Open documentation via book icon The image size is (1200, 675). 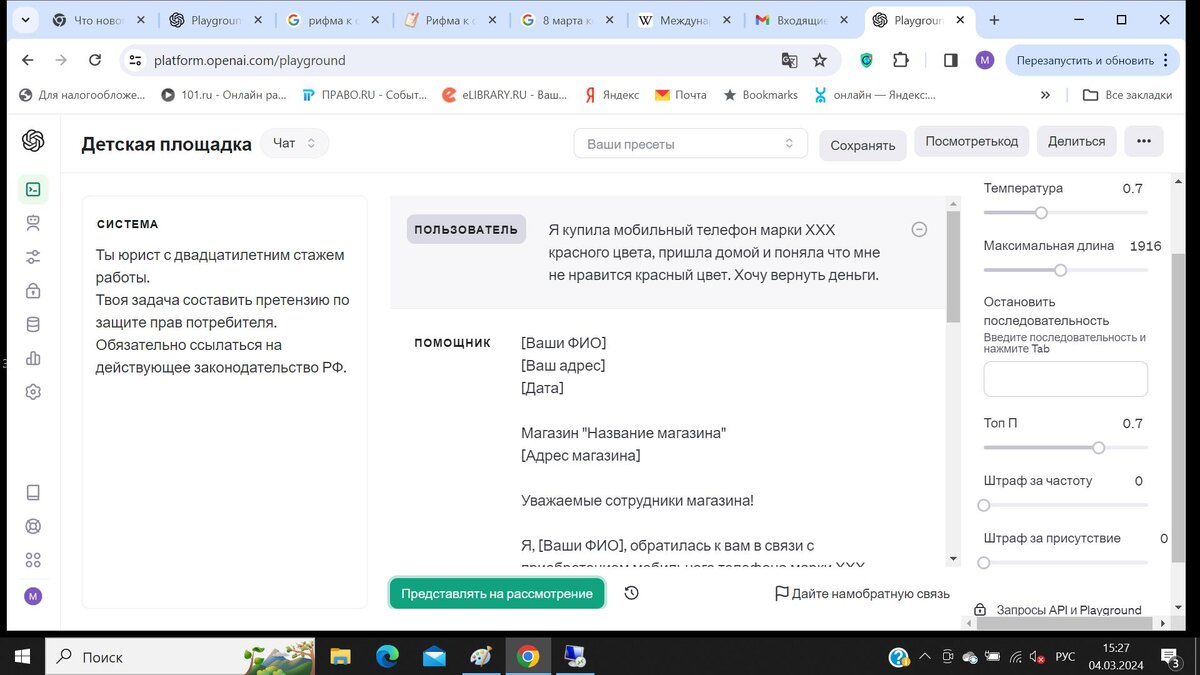(33, 492)
